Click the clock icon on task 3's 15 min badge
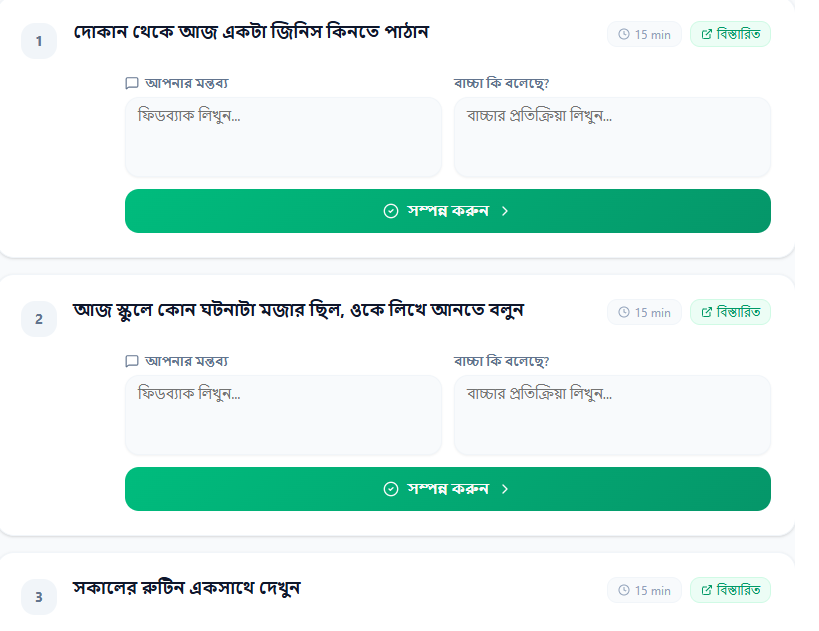 [x=624, y=590]
